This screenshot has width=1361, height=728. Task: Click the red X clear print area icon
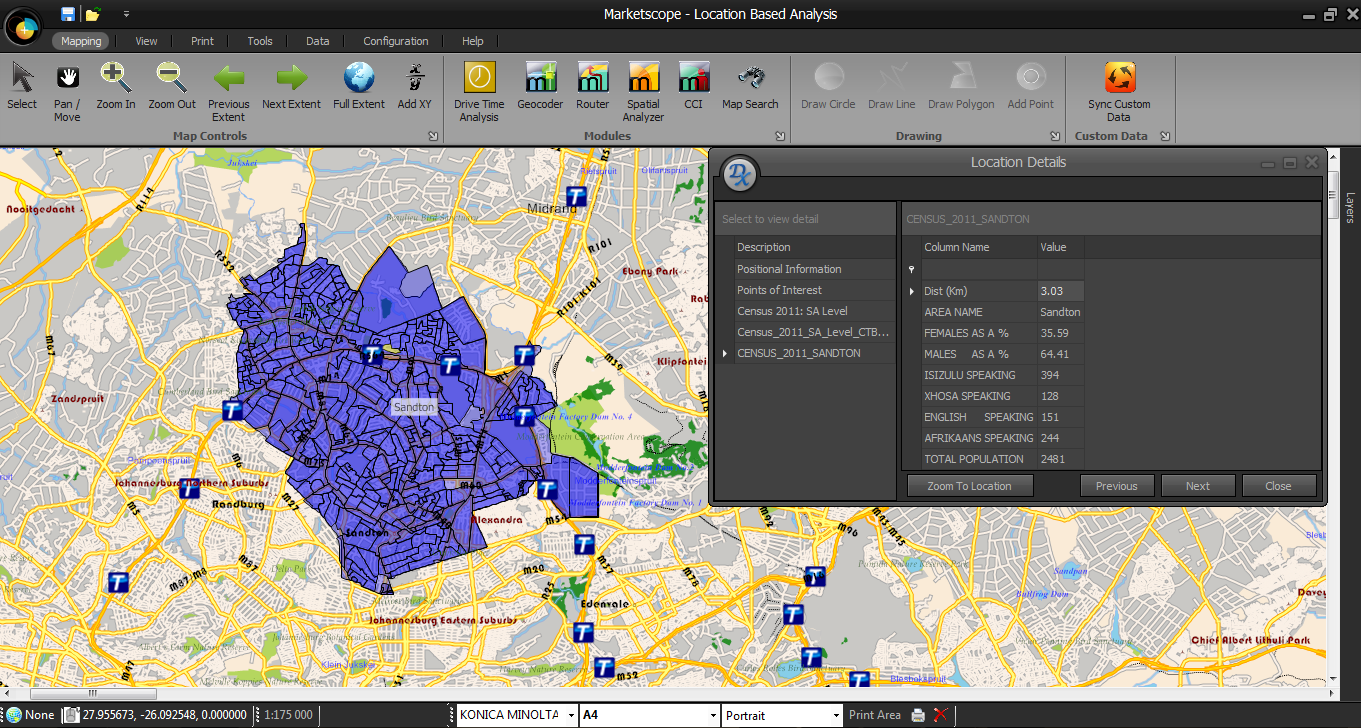coord(940,715)
